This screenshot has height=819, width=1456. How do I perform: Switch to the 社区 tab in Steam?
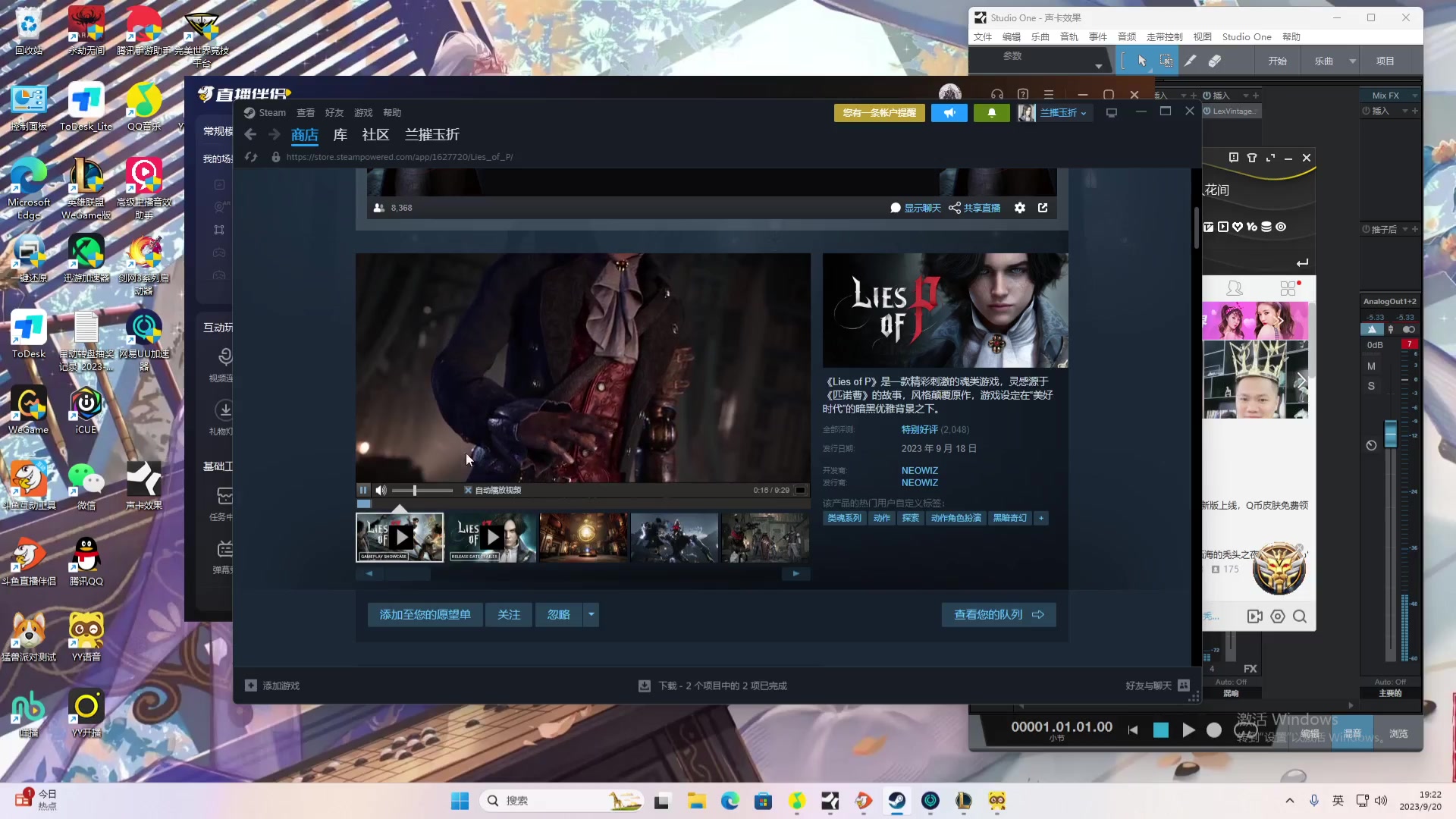click(375, 135)
